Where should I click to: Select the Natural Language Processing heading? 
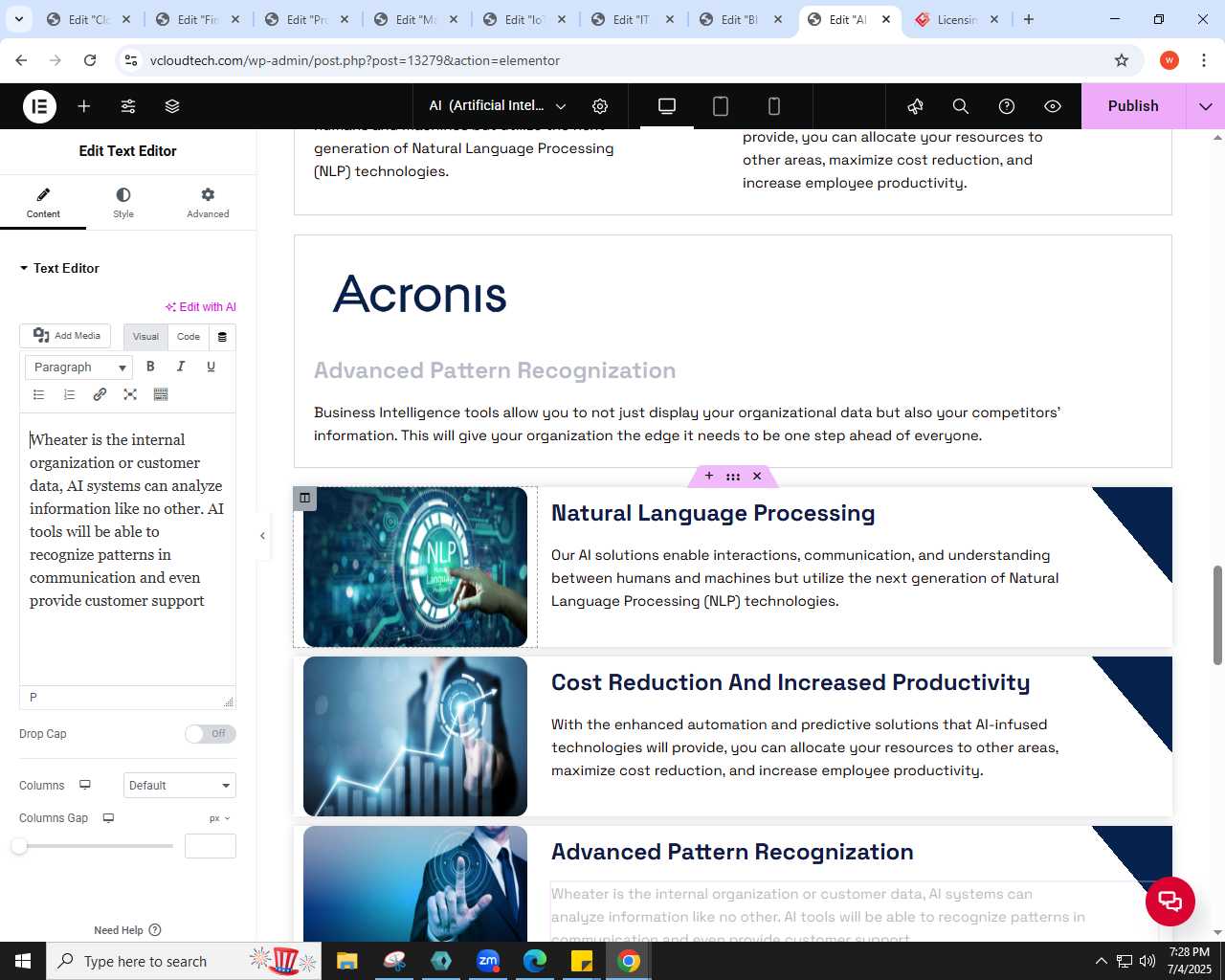coord(713,513)
